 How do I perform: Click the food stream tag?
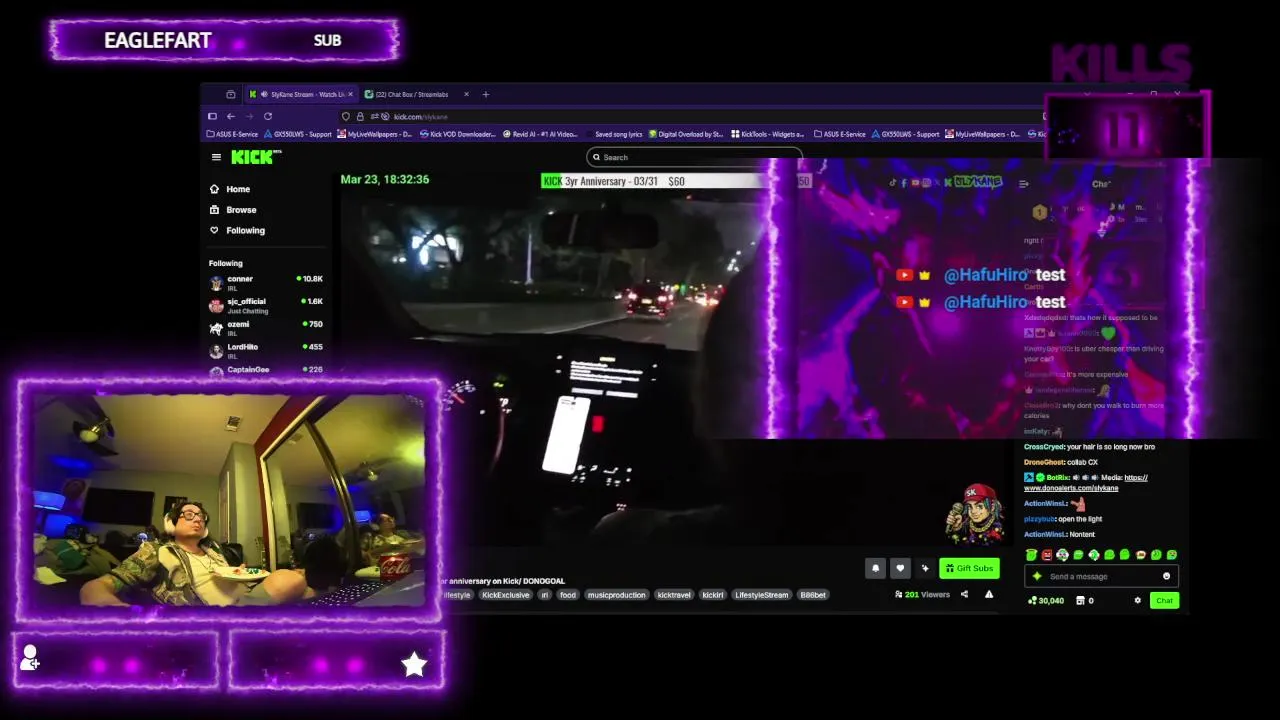568,595
